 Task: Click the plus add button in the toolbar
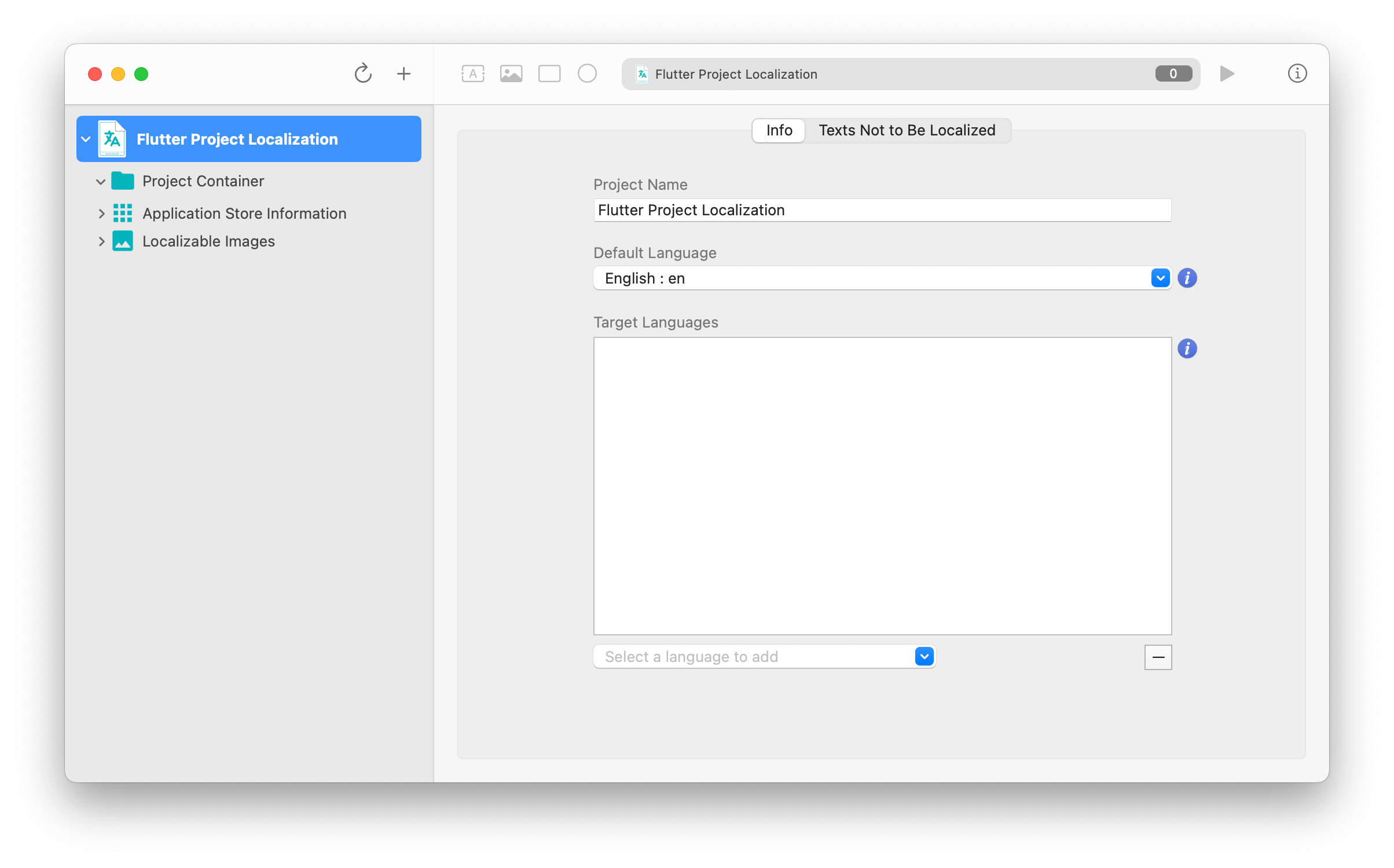pyautogui.click(x=403, y=73)
